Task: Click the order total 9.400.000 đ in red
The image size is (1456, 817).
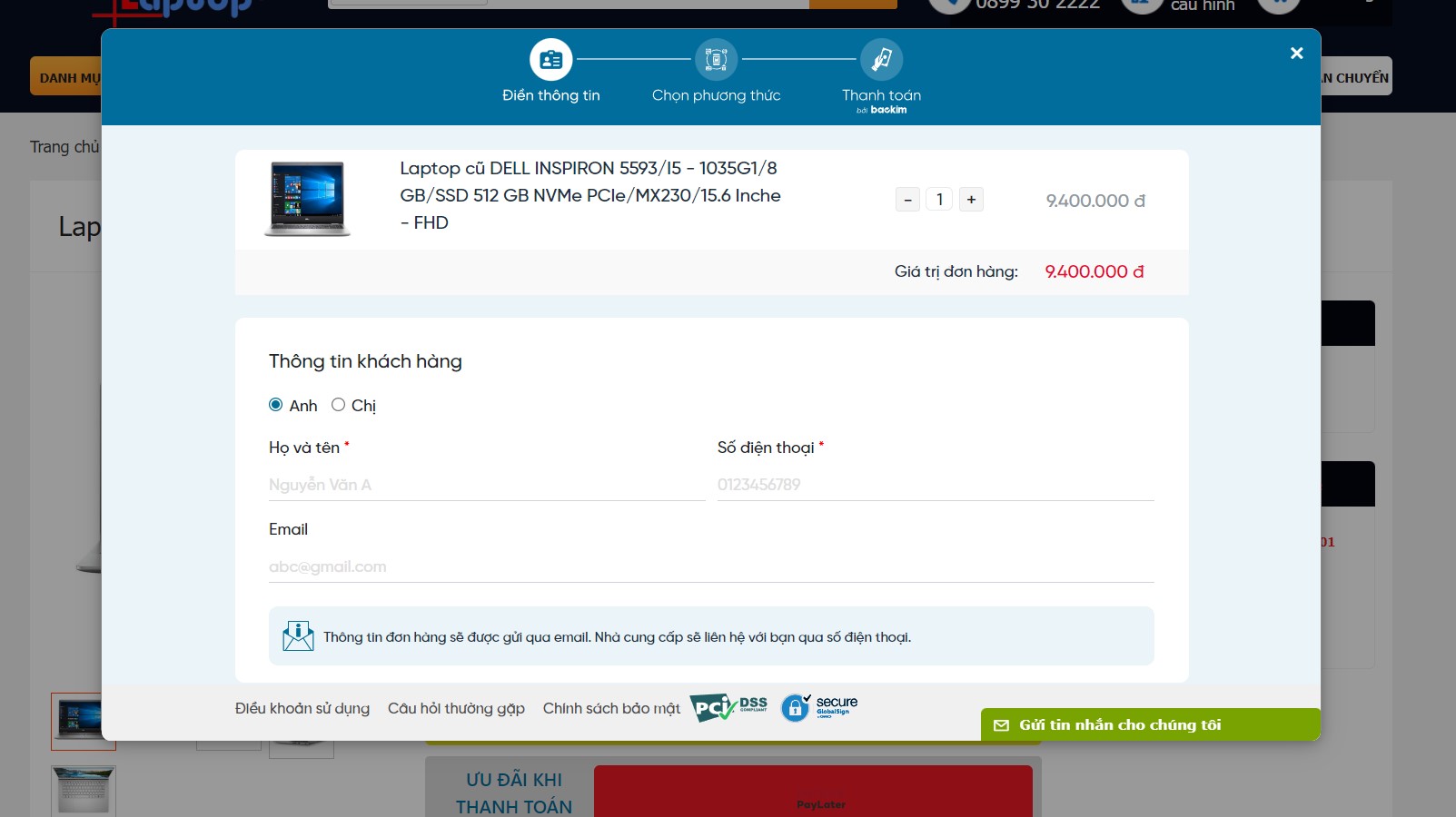Action: point(1094,271)
